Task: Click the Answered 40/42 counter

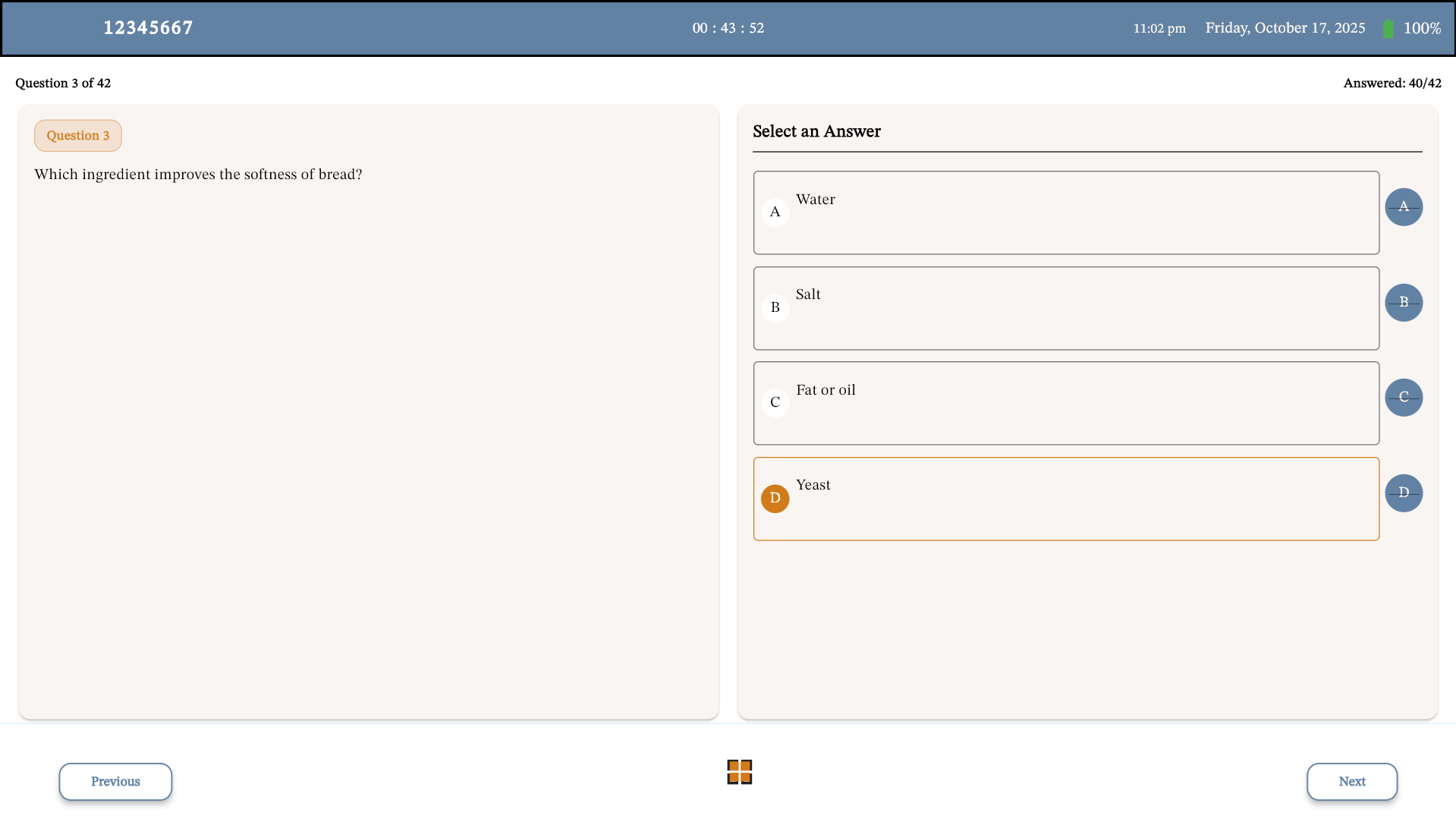Action: (1392, 83)
